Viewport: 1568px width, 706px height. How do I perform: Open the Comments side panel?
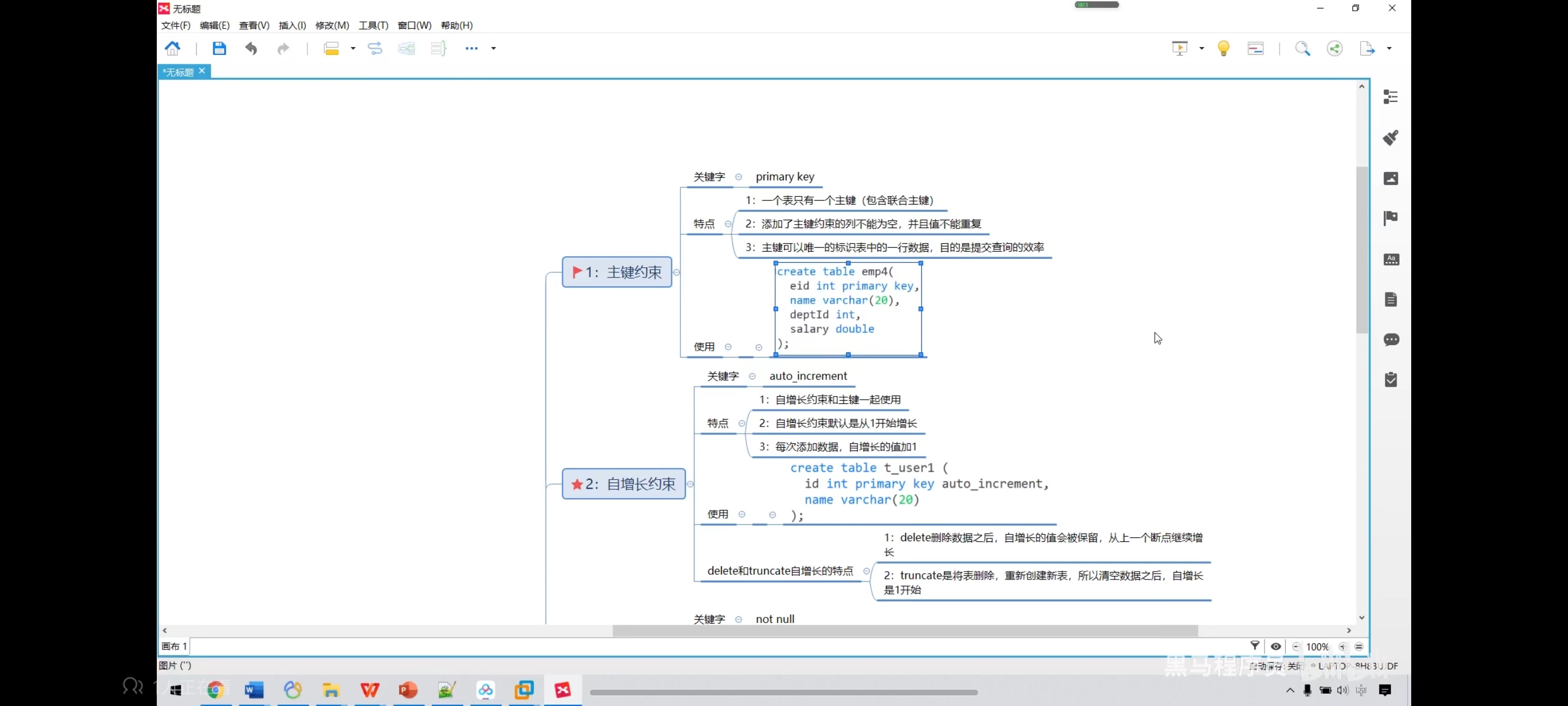click(1391, 340)
